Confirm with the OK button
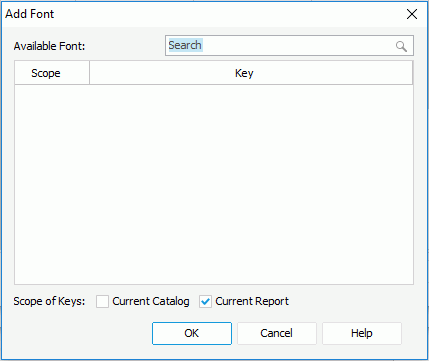This screenshot has height=361, width=429. (x=192, y=333)
